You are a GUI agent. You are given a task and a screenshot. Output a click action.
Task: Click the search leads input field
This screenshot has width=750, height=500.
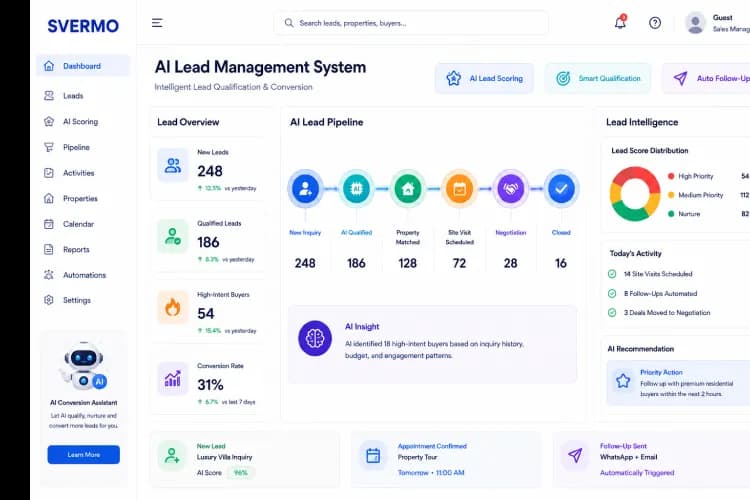[x=411, y=23]
